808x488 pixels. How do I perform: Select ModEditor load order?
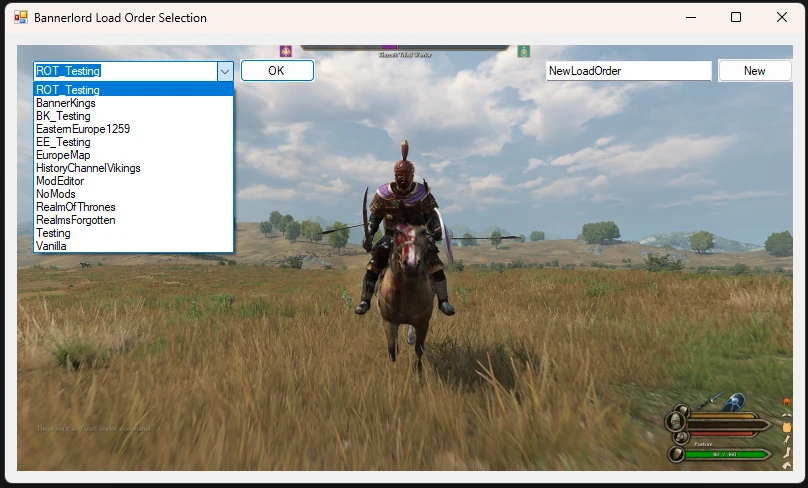pos(133,181)
